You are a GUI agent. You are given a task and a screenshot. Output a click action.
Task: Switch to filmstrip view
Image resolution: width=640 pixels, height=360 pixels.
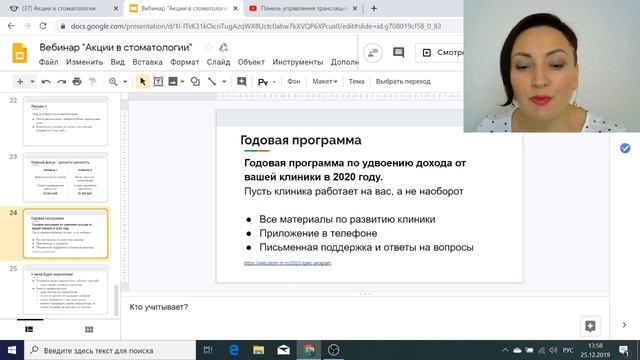29,329
